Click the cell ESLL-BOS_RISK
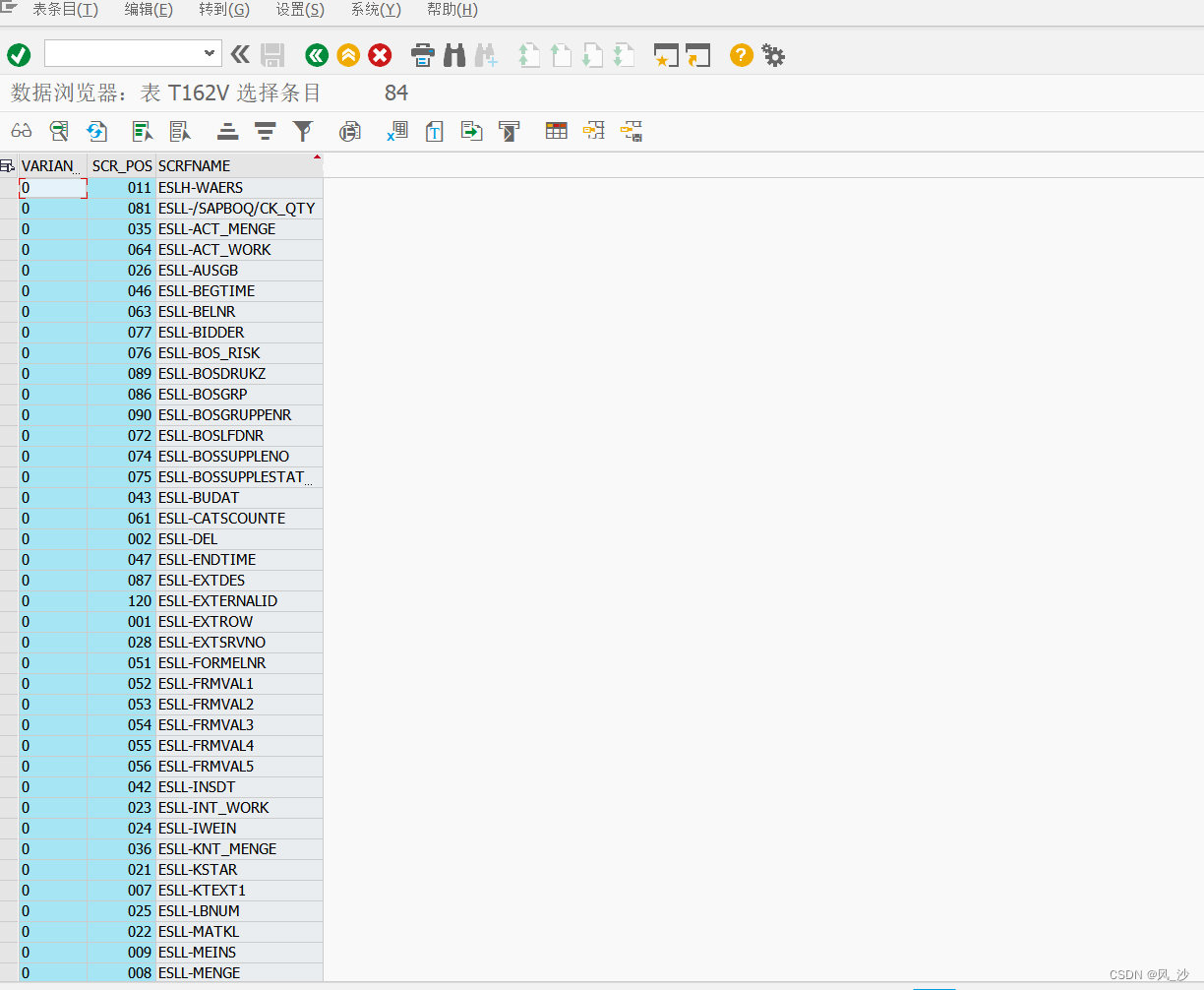 239,352
